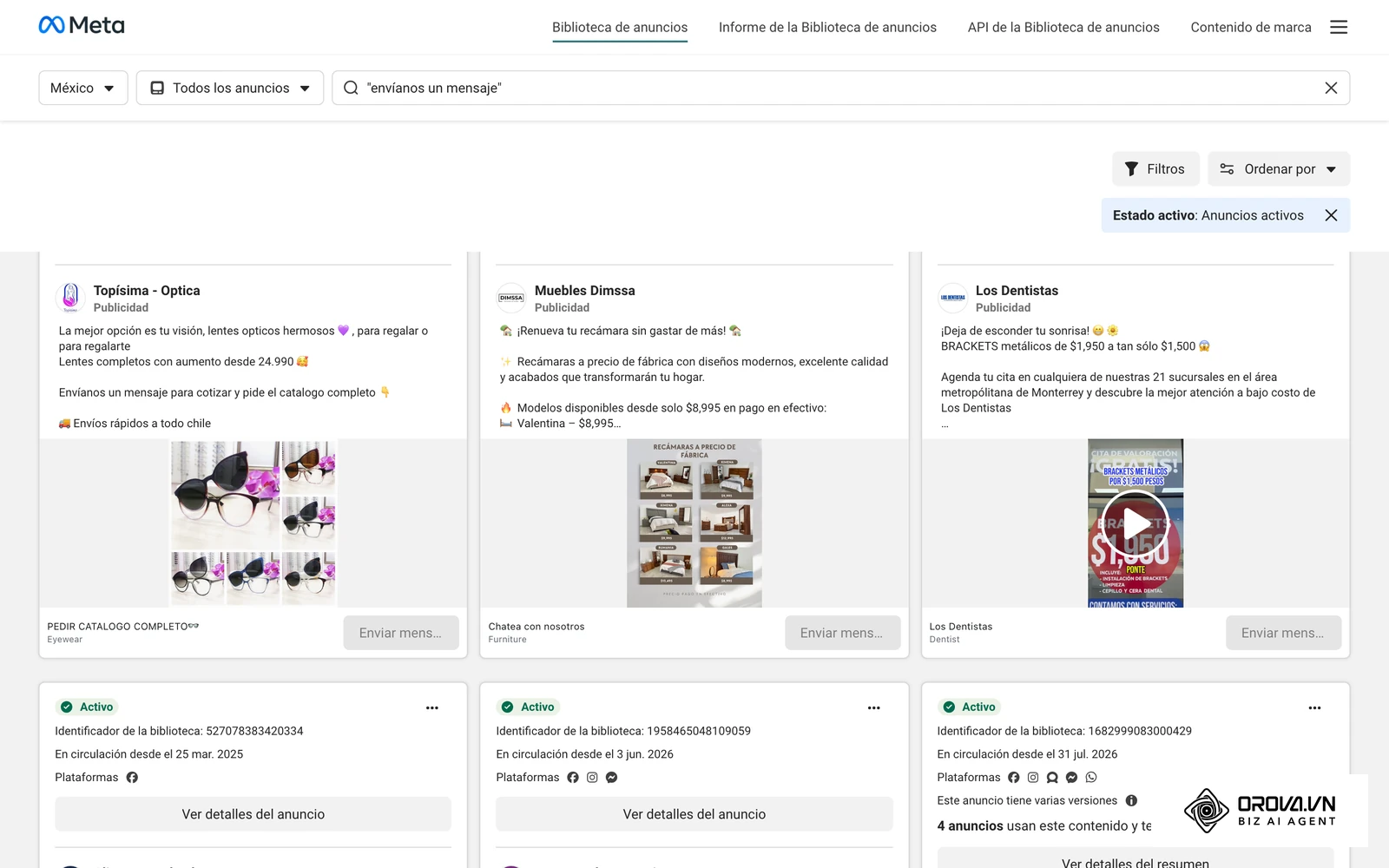This screenshot has width=1389, height=868.
Task: Click Instagram platform icon for ad 1958465048109059
Action: coord(592,778)
